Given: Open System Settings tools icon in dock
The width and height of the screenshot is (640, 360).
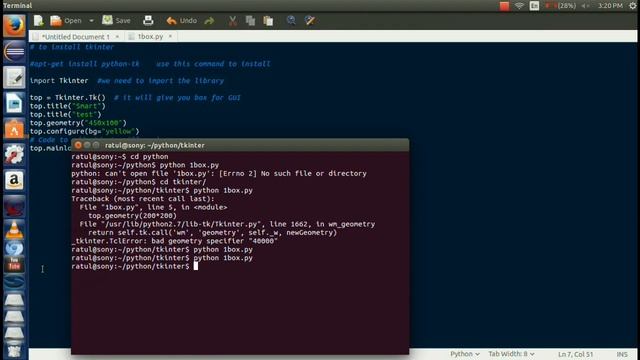Looking at the screenshot, I should pos(14,155).
